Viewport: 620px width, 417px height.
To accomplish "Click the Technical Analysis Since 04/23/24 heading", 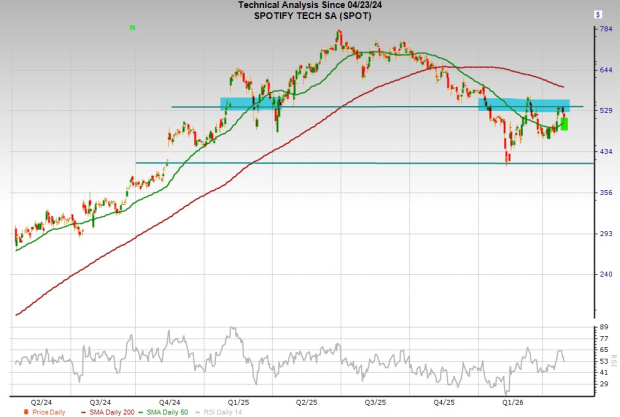I will [310, 6].
